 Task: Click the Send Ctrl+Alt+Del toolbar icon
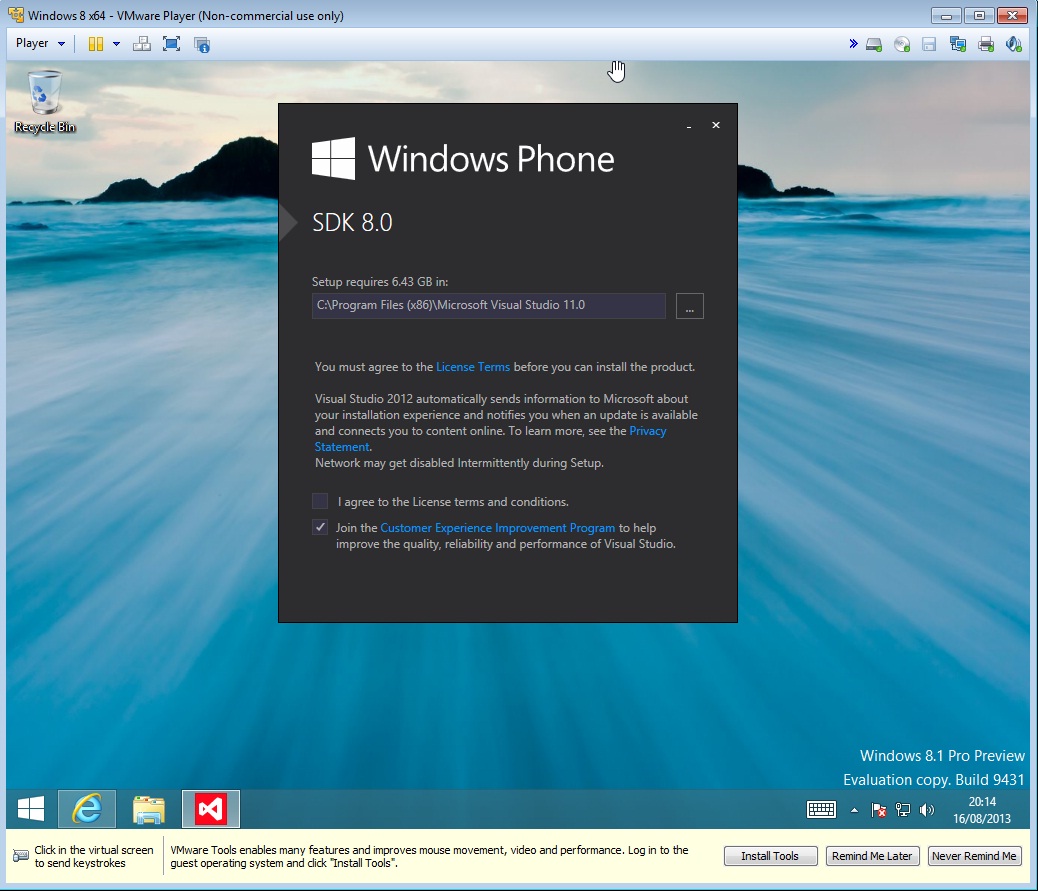pyautogui.click(x=142, y=44)
